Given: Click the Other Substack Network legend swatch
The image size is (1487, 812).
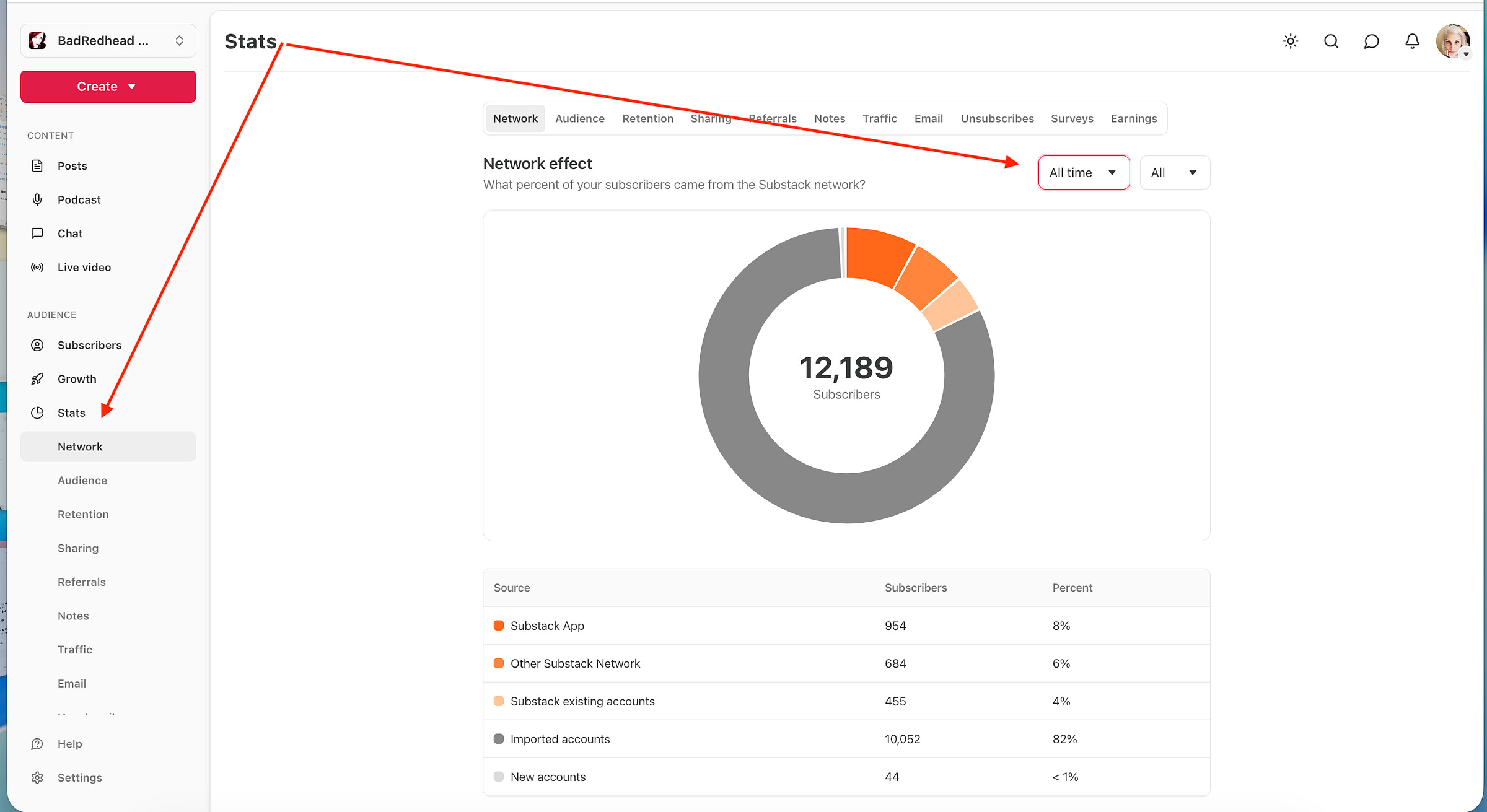Looking at the screenshot, I should coord(499,663).
